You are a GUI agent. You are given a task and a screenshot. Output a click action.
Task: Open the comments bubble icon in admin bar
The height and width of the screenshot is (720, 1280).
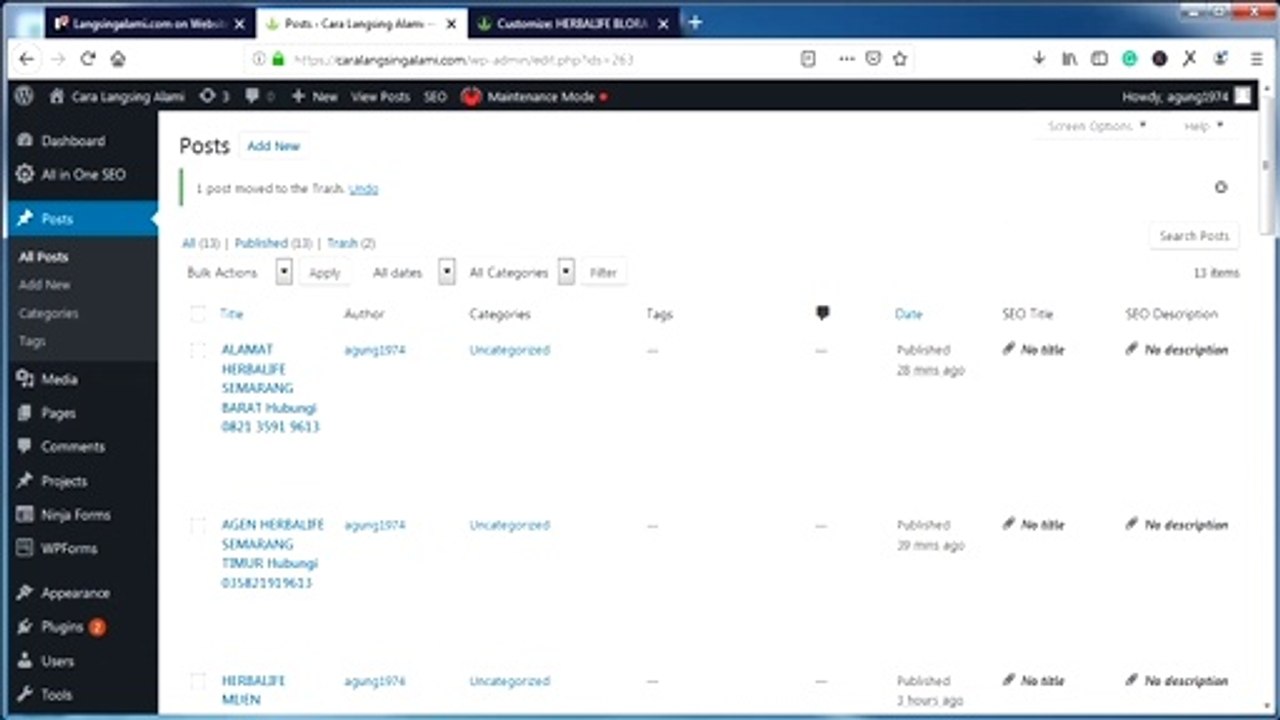(x=259, y=97)
